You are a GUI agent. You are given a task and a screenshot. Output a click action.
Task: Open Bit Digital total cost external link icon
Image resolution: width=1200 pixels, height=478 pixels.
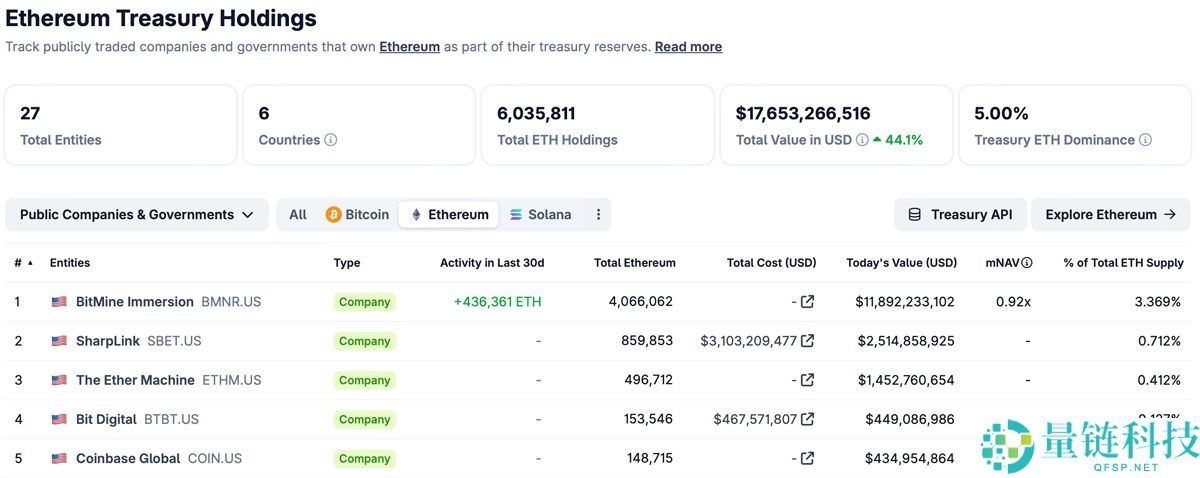pos(808,419)
